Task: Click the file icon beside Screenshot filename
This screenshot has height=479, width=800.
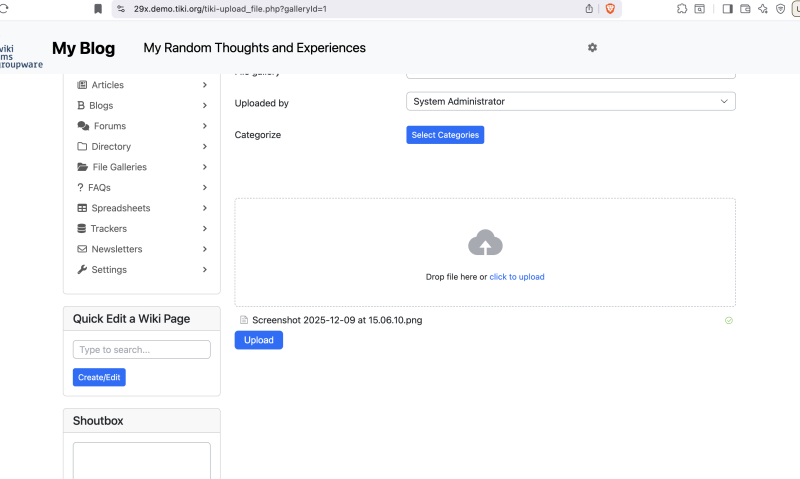Action: [244, 320]
